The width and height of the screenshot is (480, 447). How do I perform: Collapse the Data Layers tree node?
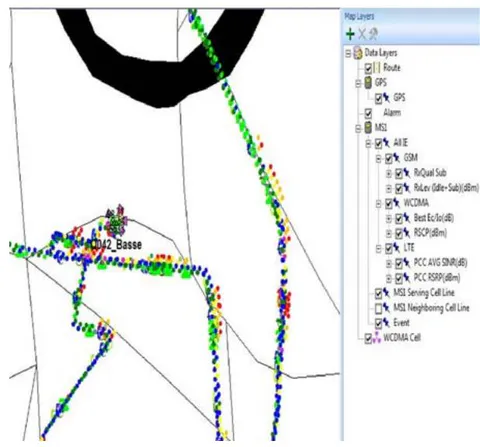pyautogui.click(x=348, y=54)
